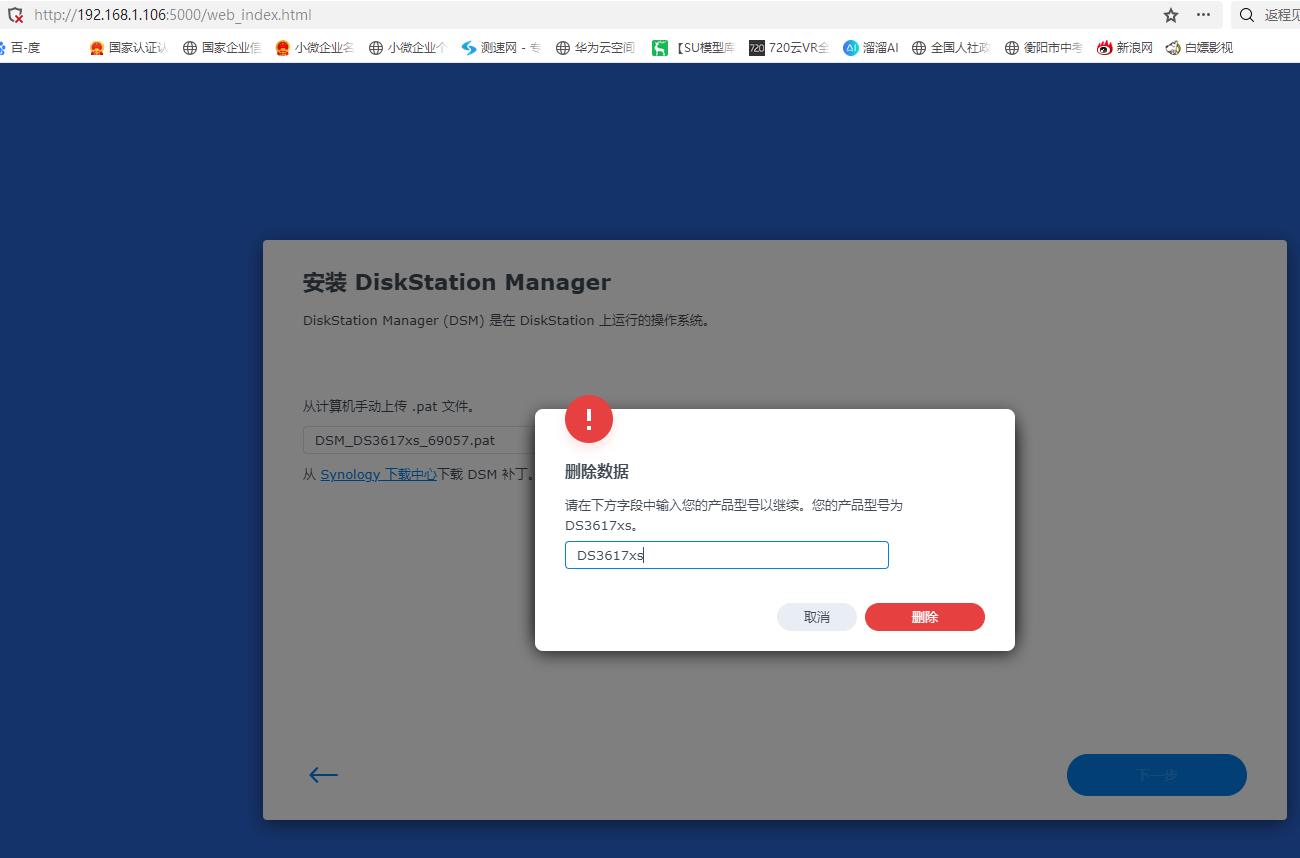This screenshot has height=858, width=1300.
Task: Click the 取消 (Cancel) button in the dialog
Action: pos(816,617)
